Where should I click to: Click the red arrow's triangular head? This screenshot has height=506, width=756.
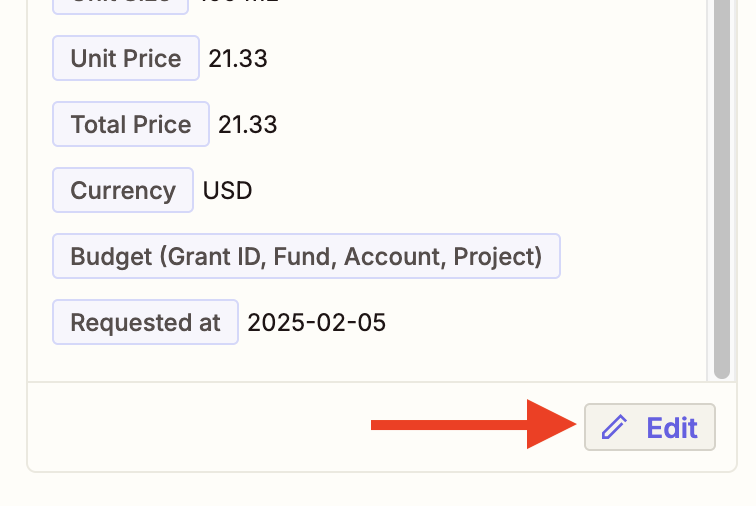click(x=552, y=426)
